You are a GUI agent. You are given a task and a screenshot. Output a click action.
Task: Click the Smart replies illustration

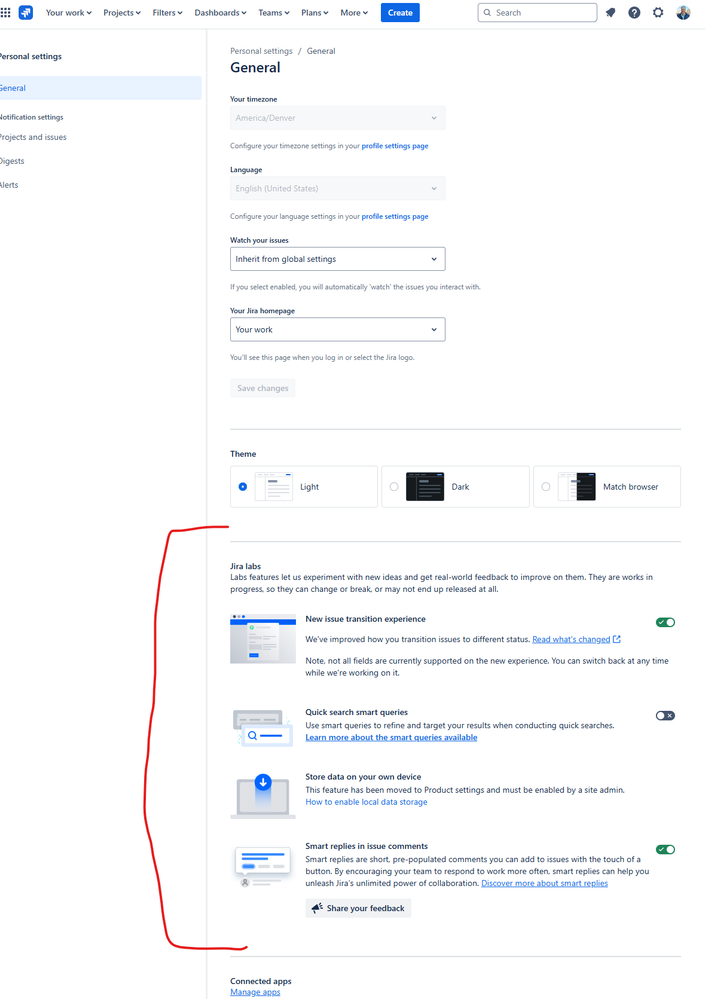click(263, 866)
